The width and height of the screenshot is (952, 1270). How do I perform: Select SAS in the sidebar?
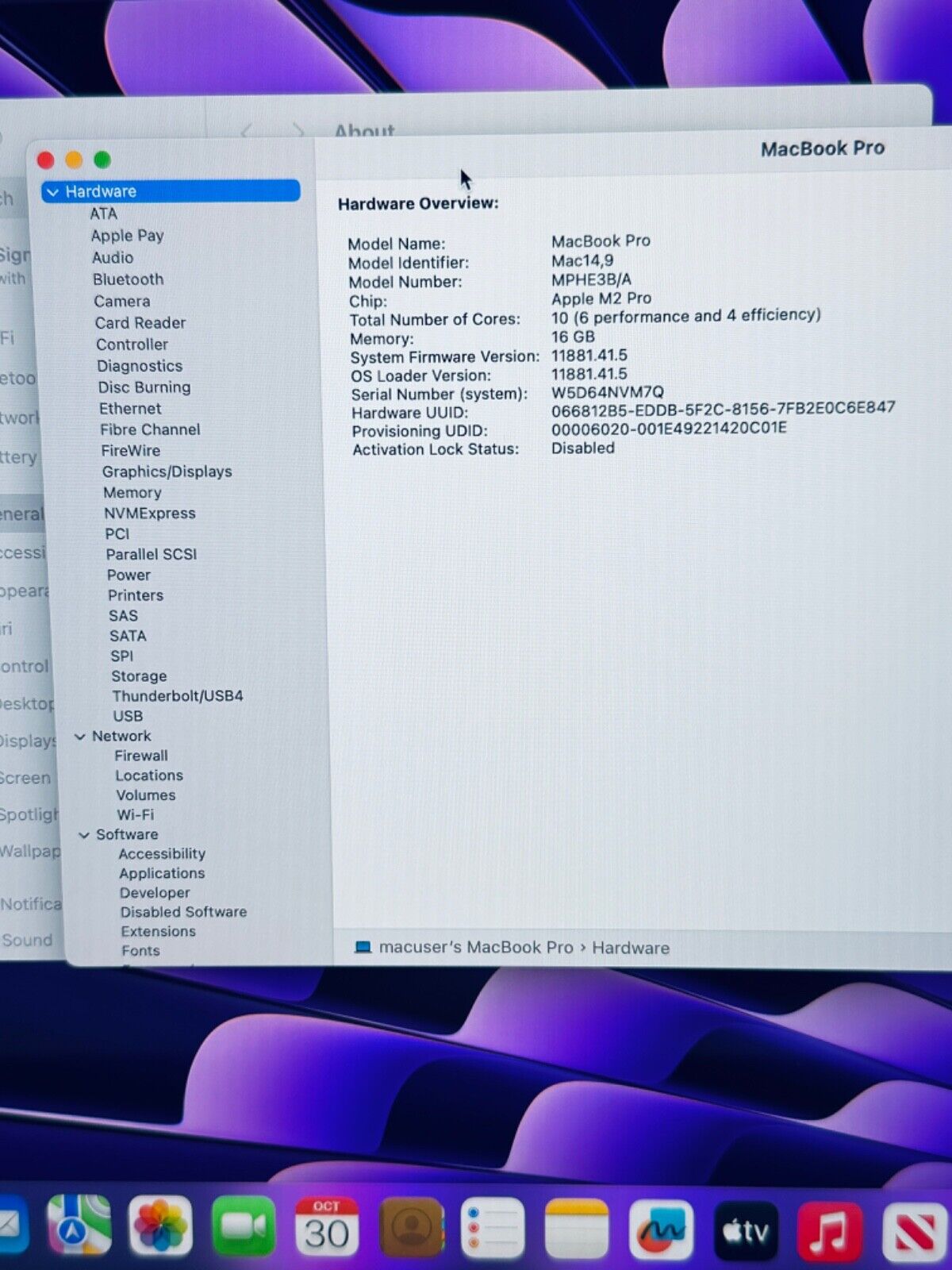pyautogui.click(x=123, y=616)
